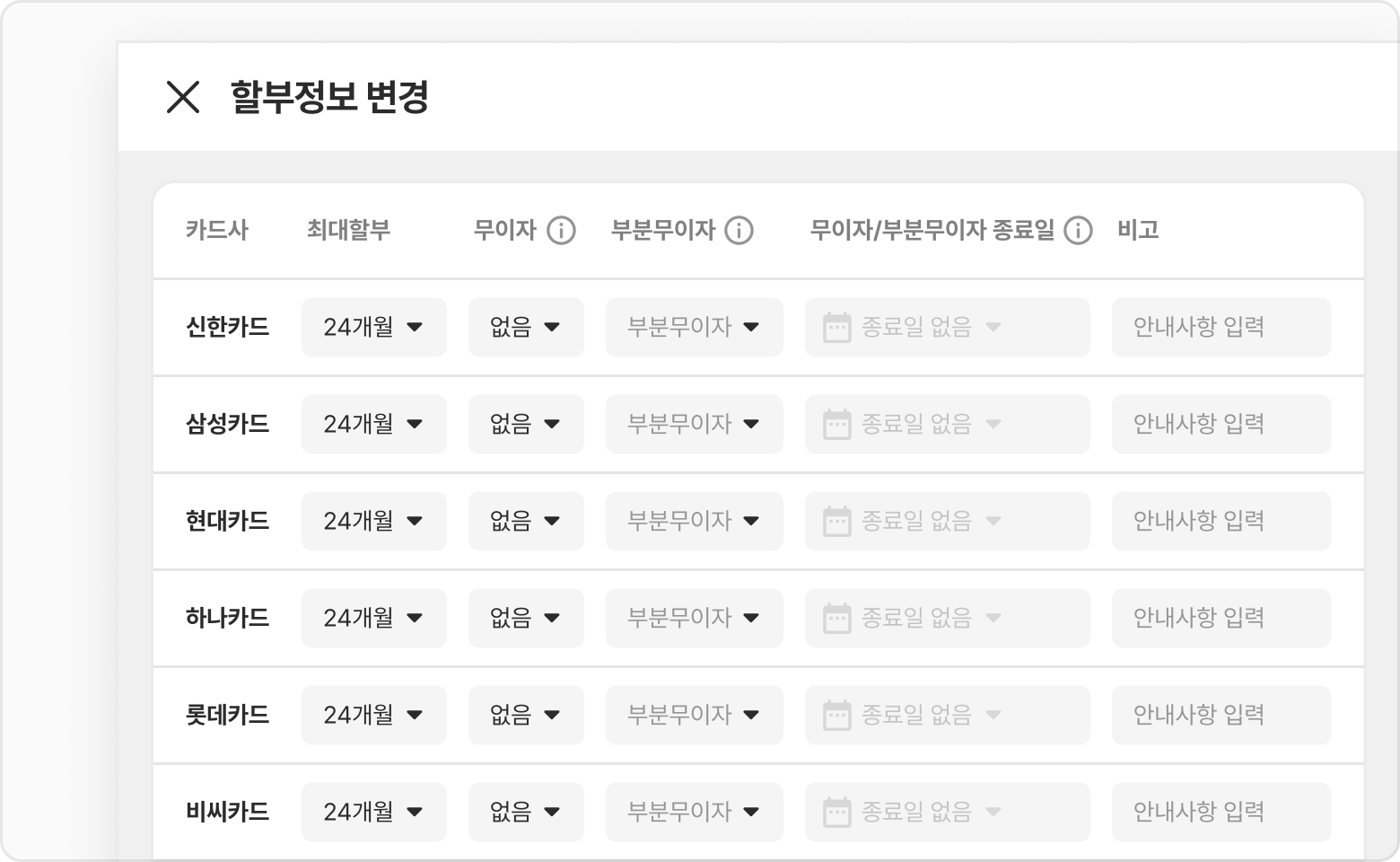Open 삼성카드 최대할부 24개월 dropdown
The image size is (1400, 862).
point(373,425)
